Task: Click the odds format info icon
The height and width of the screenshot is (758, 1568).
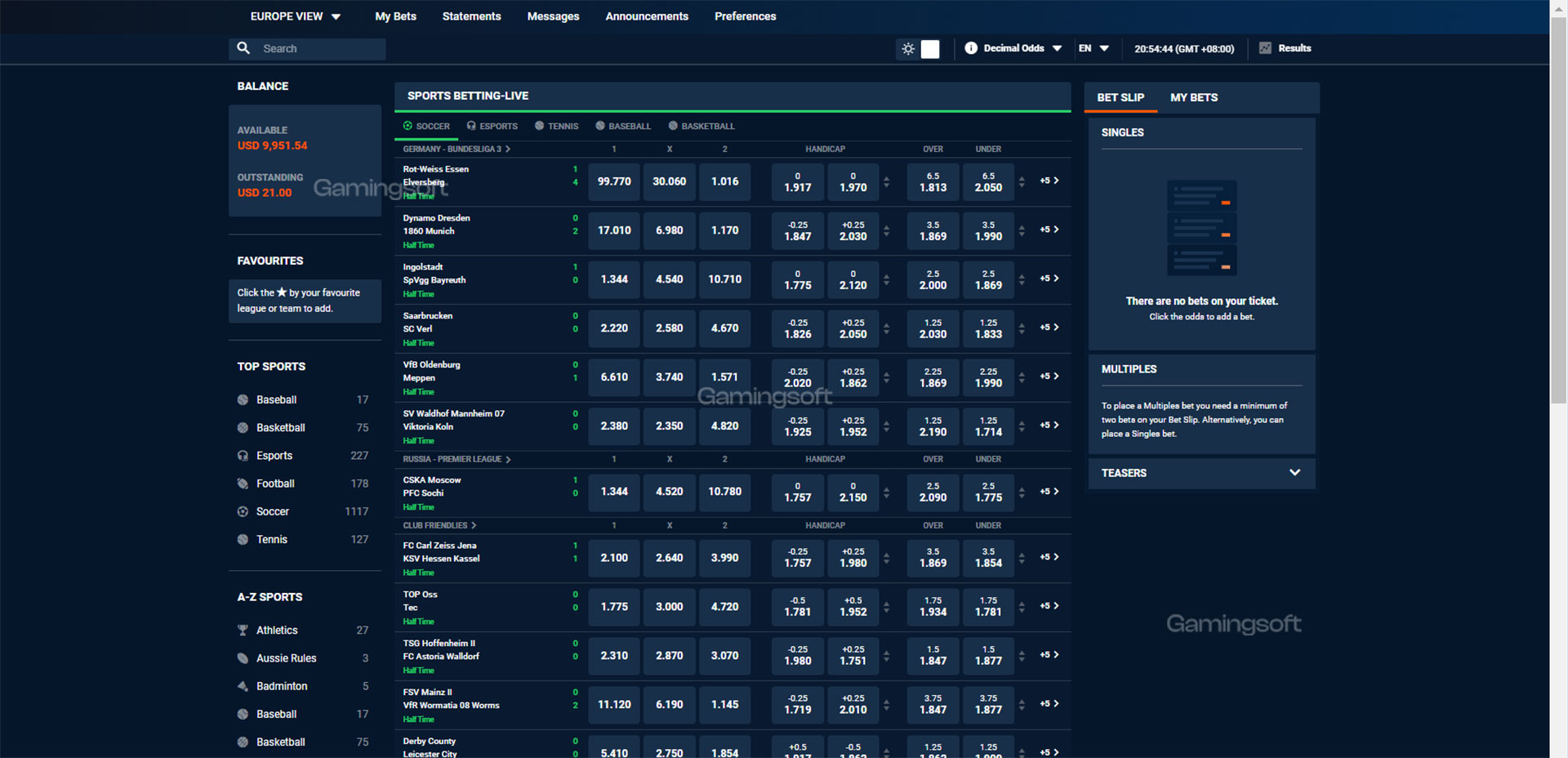Action: pyautogui.click(x=970, y=48)
